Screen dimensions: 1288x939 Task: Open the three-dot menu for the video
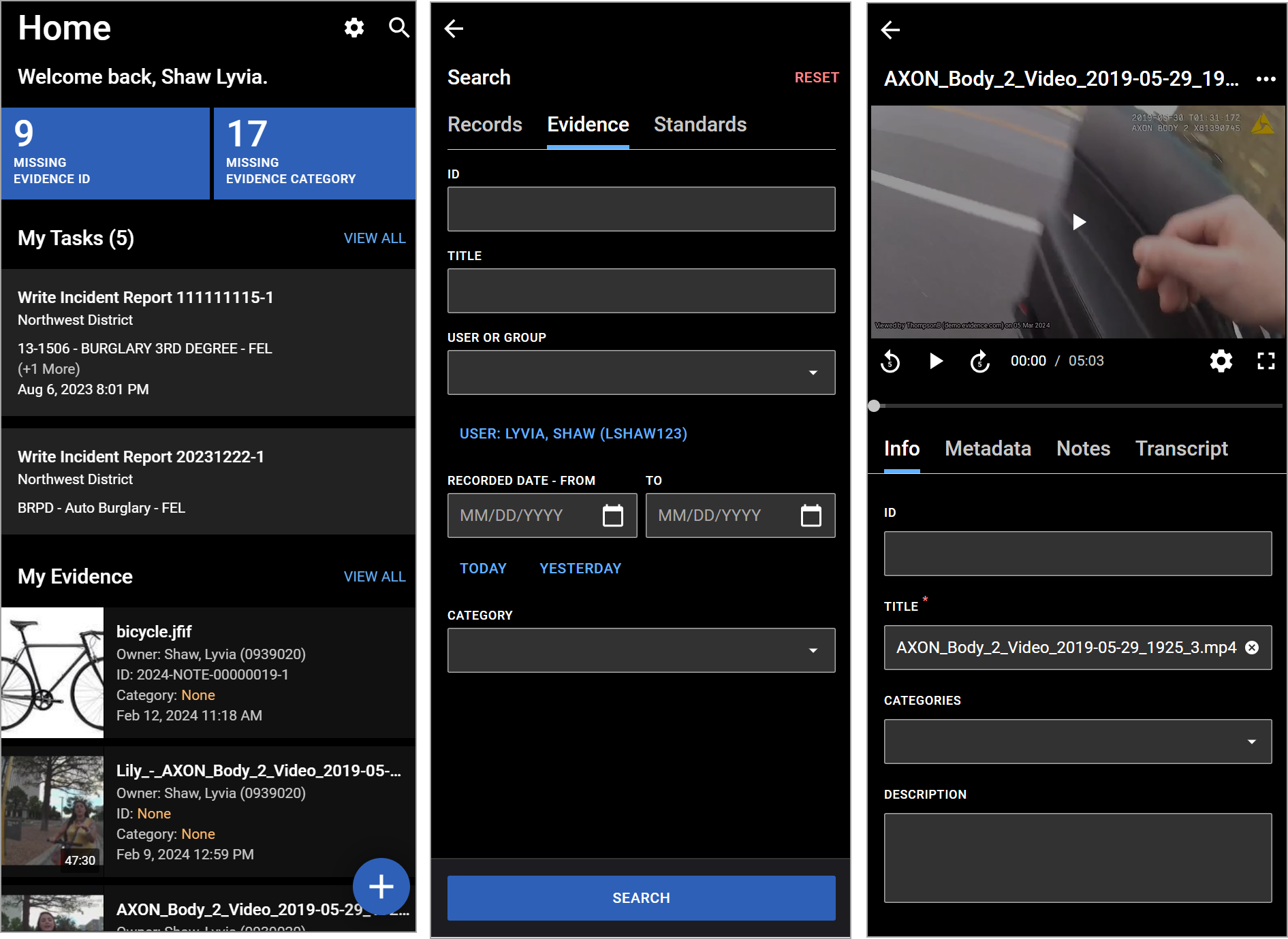[1266, 79]
